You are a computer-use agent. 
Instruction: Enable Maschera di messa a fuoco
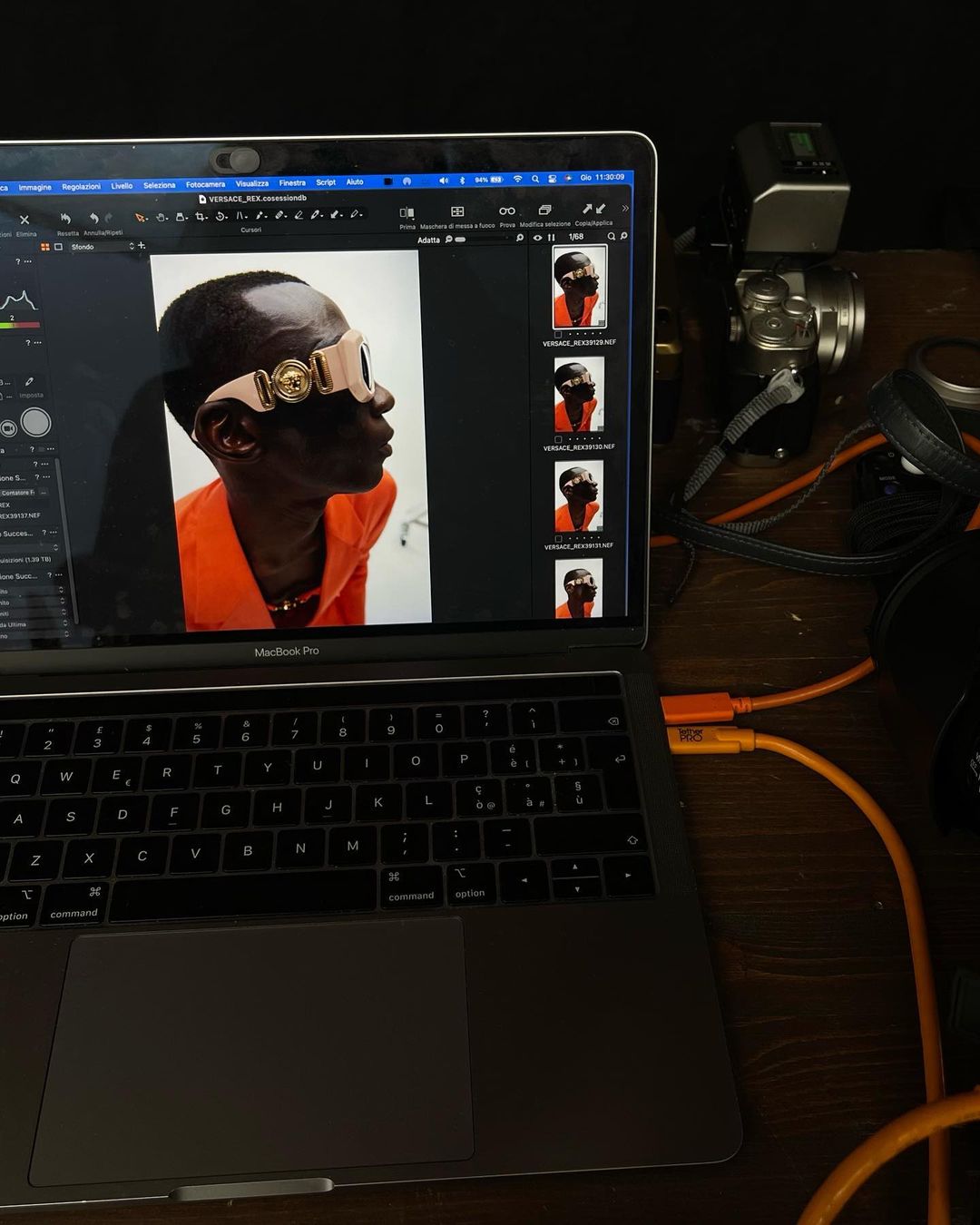coord(457,212)
